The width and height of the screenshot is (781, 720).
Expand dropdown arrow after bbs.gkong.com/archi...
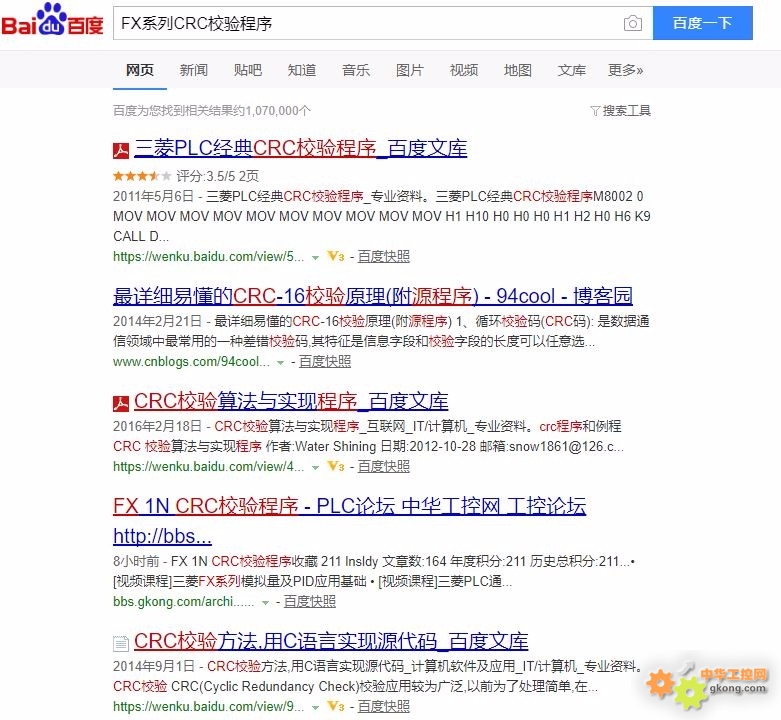coord(265,602)
